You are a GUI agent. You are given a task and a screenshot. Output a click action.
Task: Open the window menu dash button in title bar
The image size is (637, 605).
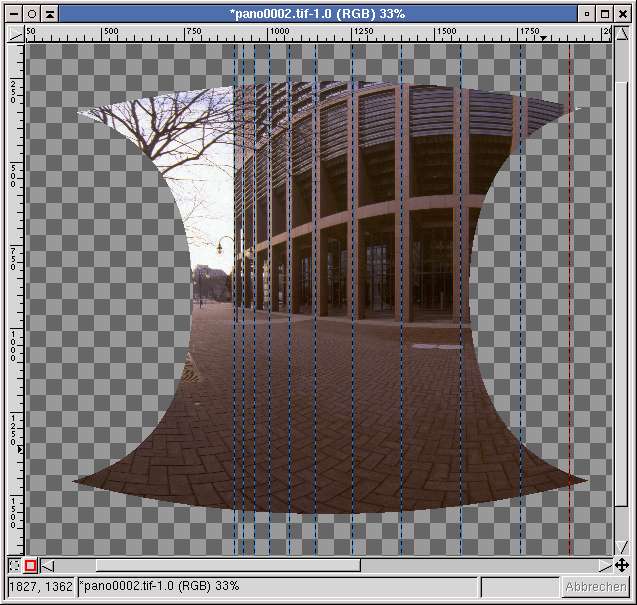tap(14, 14)
